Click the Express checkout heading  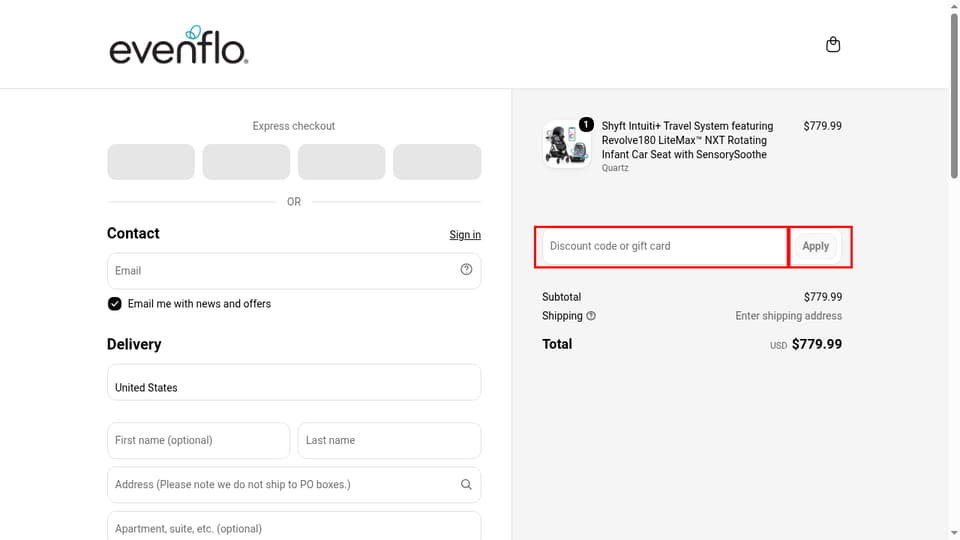click(294, 126)
